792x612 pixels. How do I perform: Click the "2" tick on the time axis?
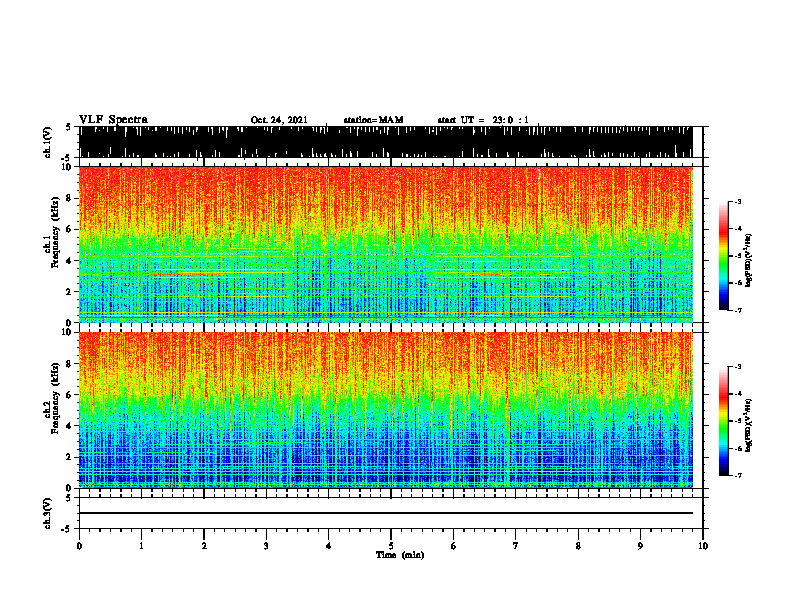point(204,546)
